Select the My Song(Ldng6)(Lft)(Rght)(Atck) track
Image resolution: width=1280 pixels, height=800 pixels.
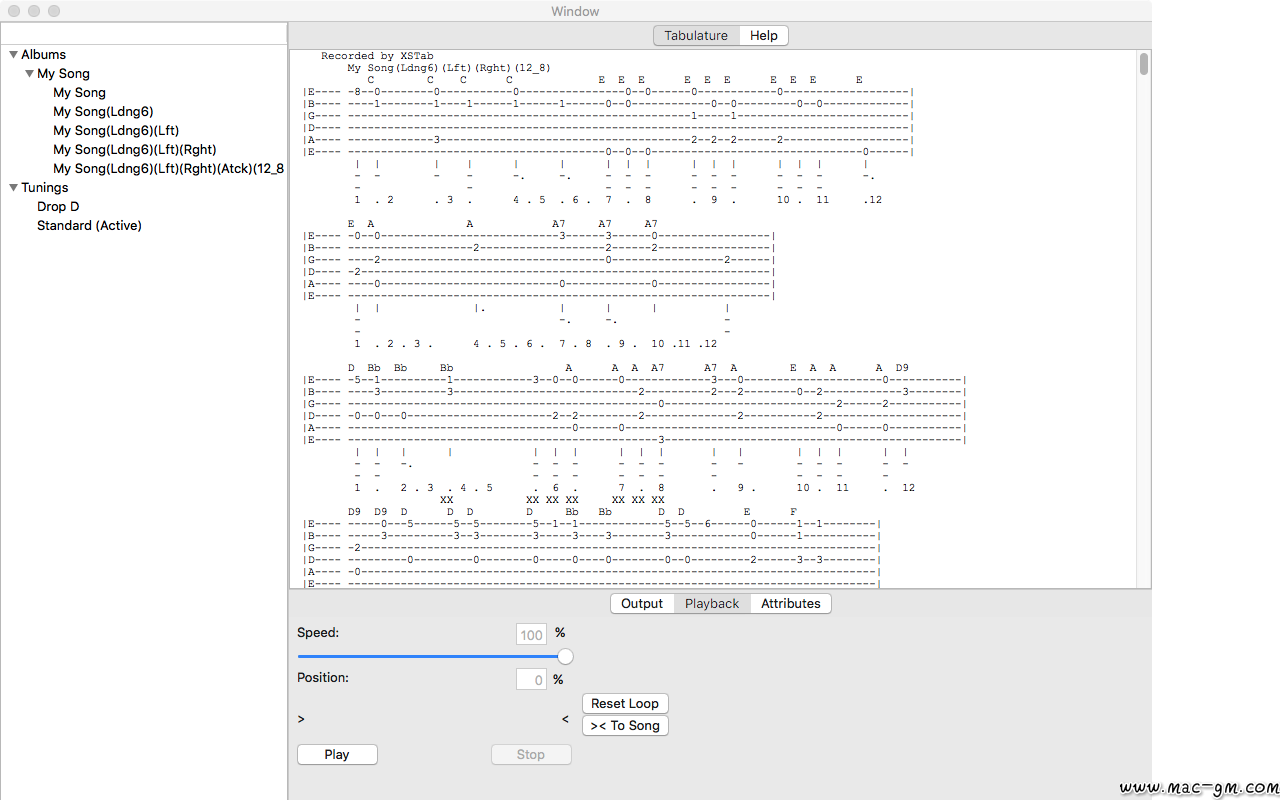click(169, 169)
